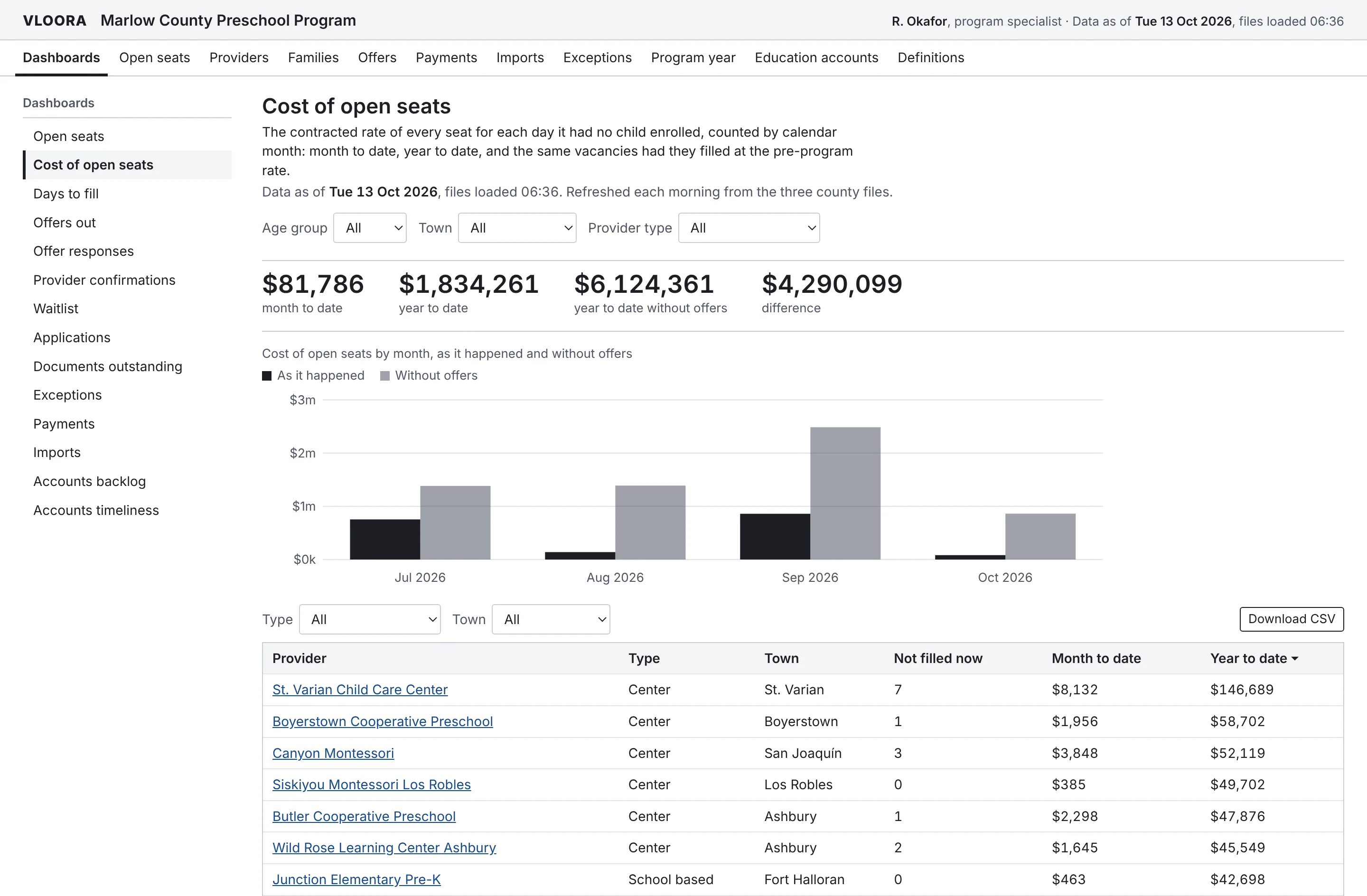Open the Payments sidebar dashboard

tap(127, 424)
